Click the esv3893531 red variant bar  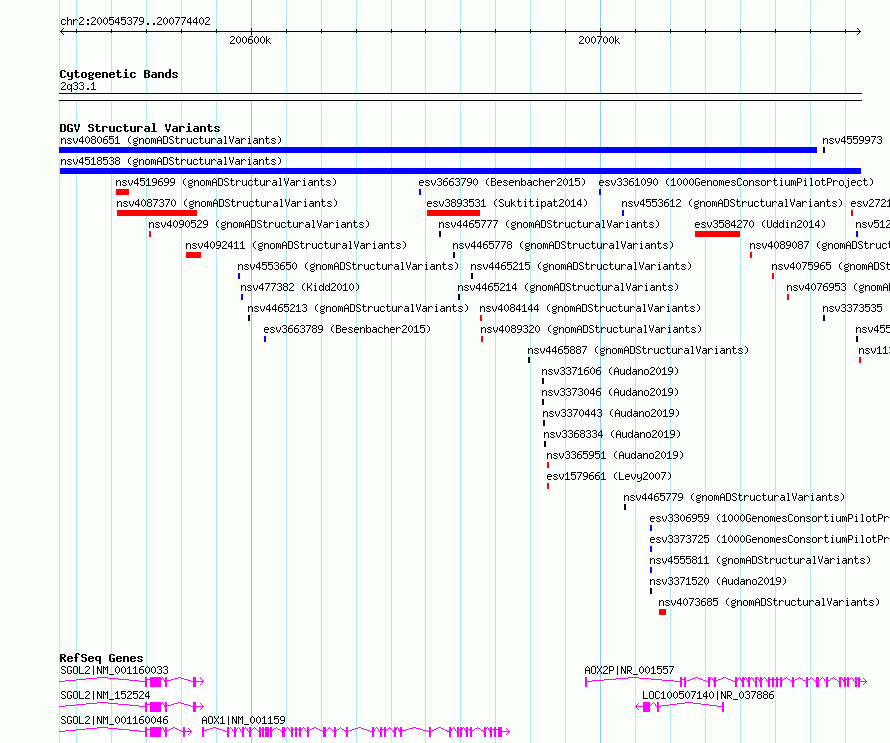(453, 213)
